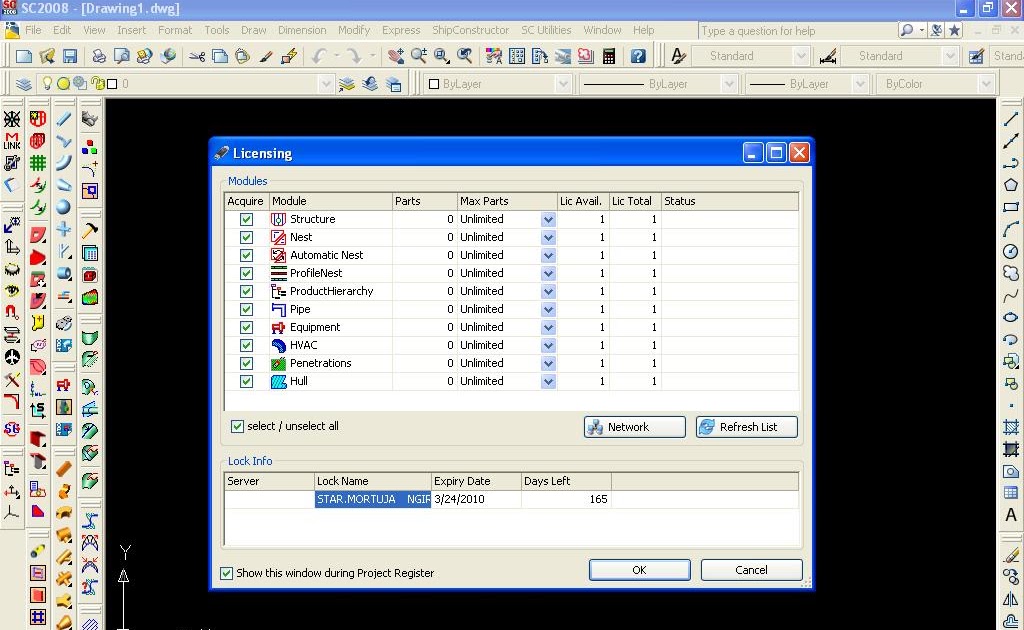Click the Redo arrow icon
1024x630 pixels.
[x=353, y=56]
